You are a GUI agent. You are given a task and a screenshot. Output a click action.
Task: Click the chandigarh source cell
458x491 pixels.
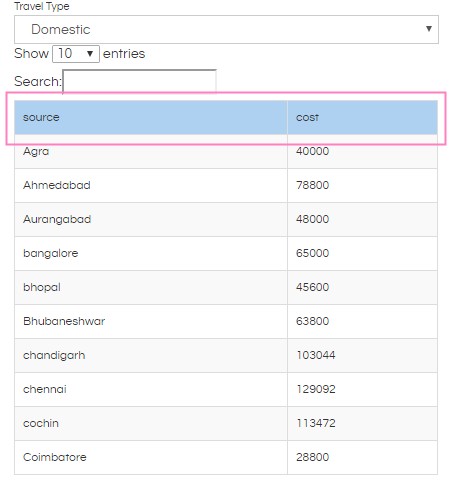coord(151,356)
